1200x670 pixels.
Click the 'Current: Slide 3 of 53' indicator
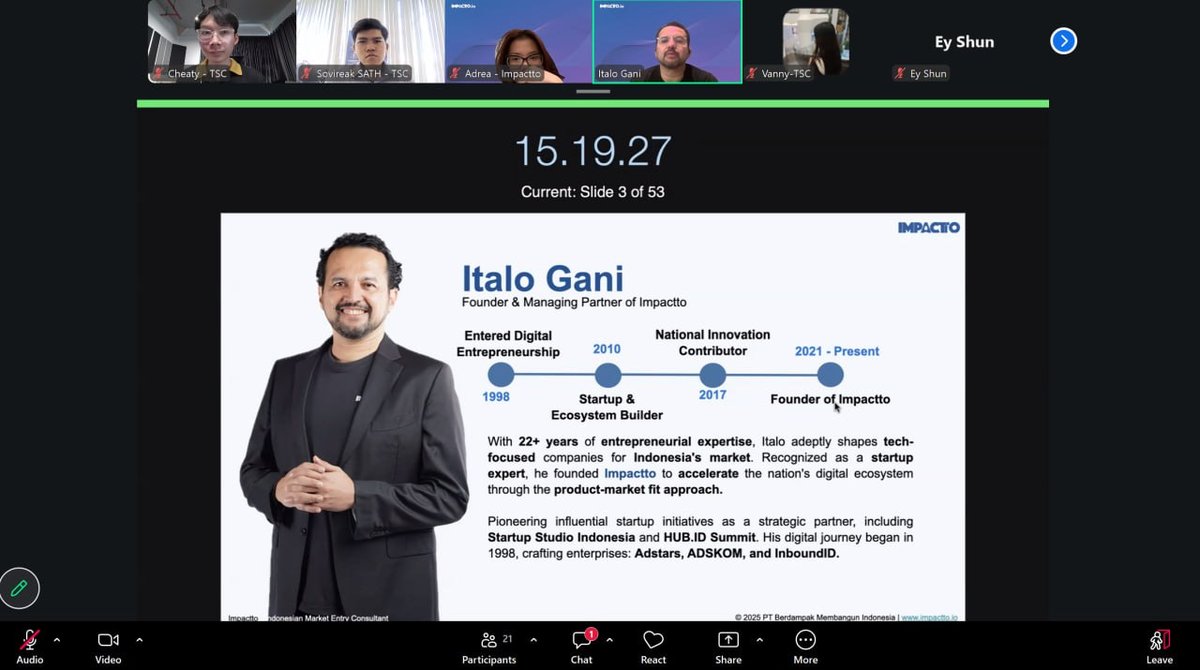point(593,191)
